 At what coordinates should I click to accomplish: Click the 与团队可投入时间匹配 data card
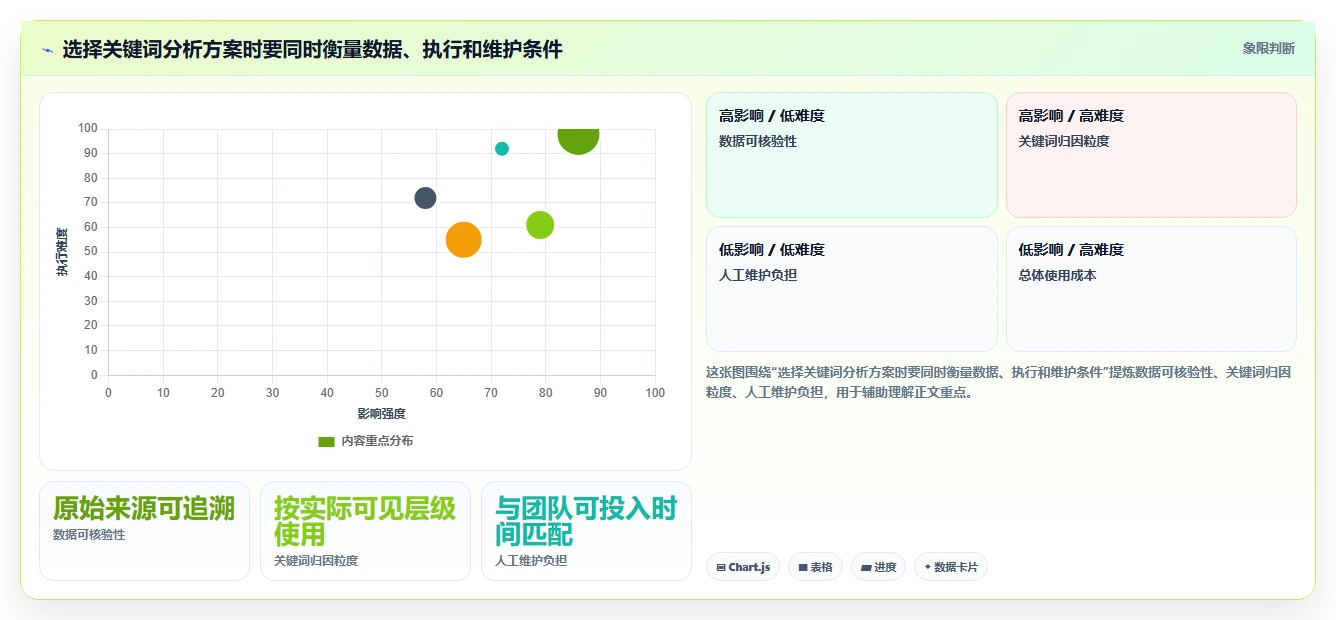[x=586, y=531]
